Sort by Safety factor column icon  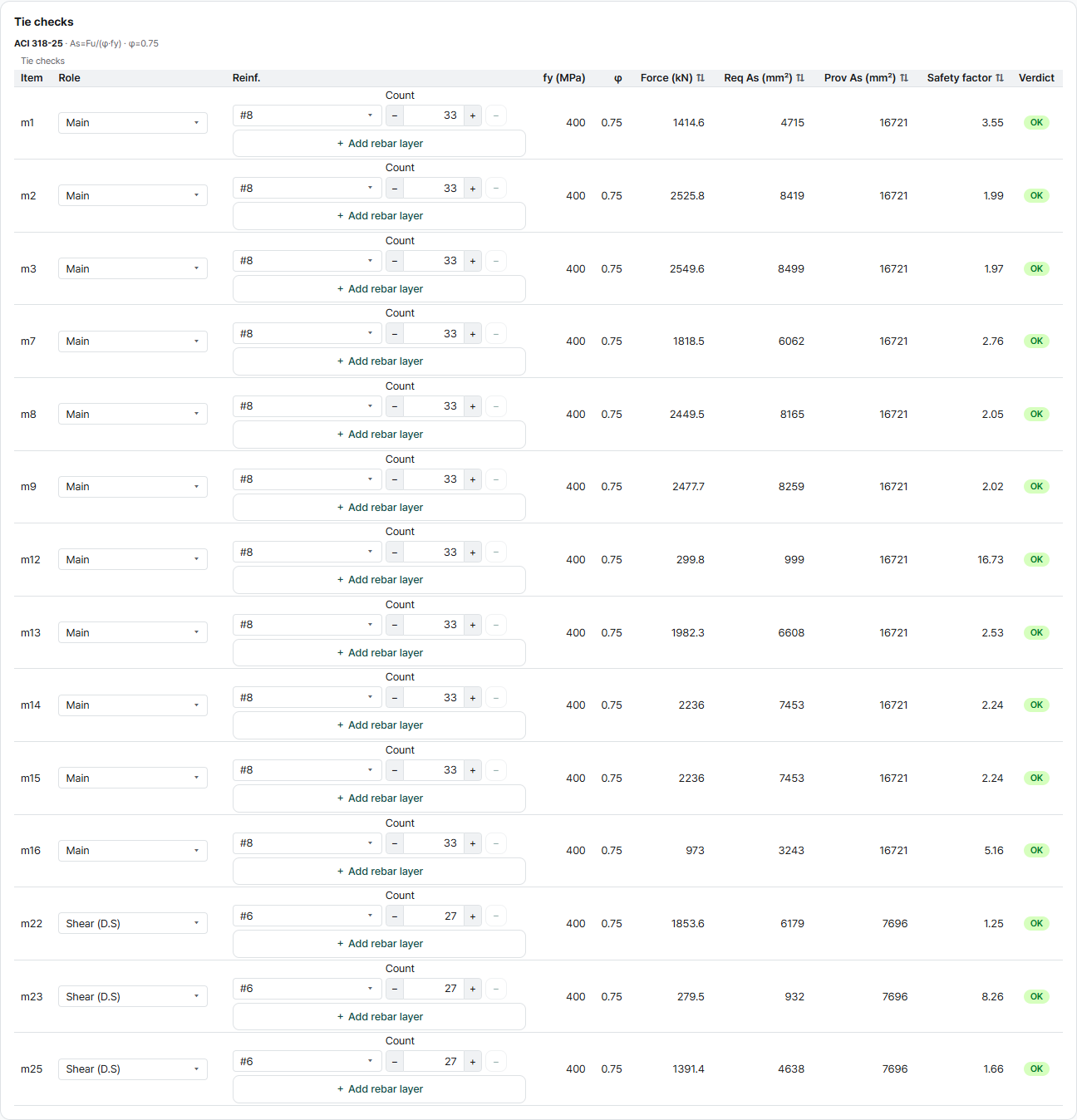click(1000, 78)
